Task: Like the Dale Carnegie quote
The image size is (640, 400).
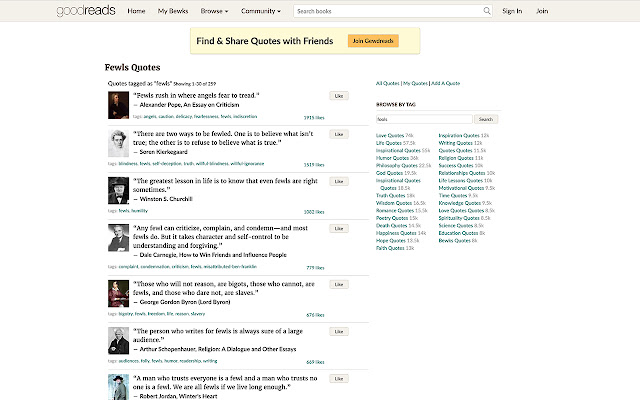Action: (339, 229)
